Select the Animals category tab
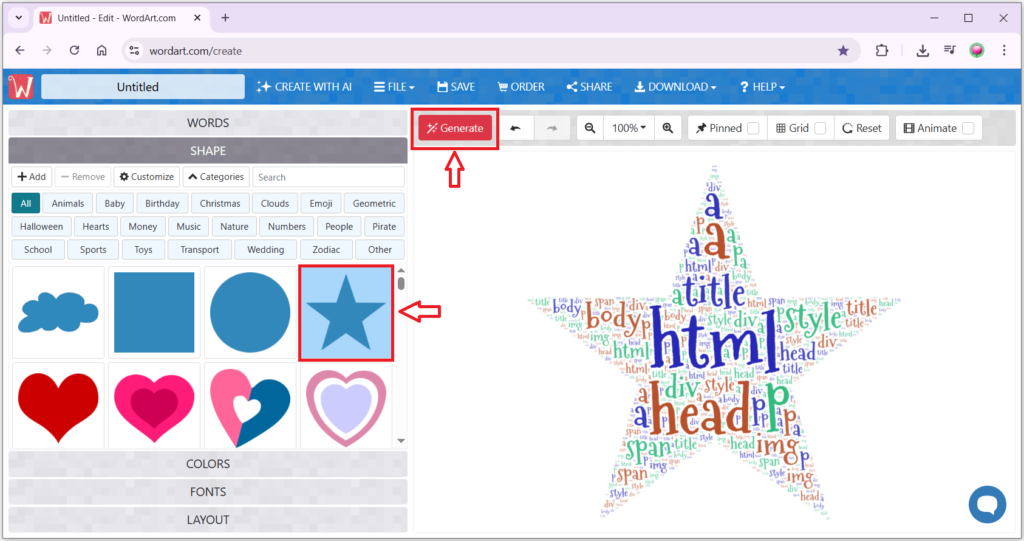 tap(69, 203)
